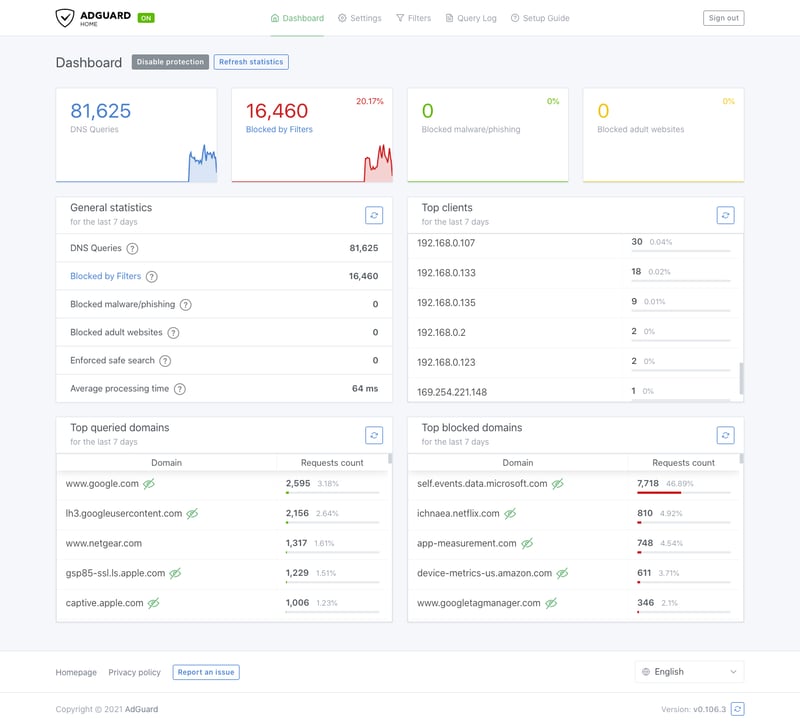Go to the Setup Guide page

tap(540, 18)
